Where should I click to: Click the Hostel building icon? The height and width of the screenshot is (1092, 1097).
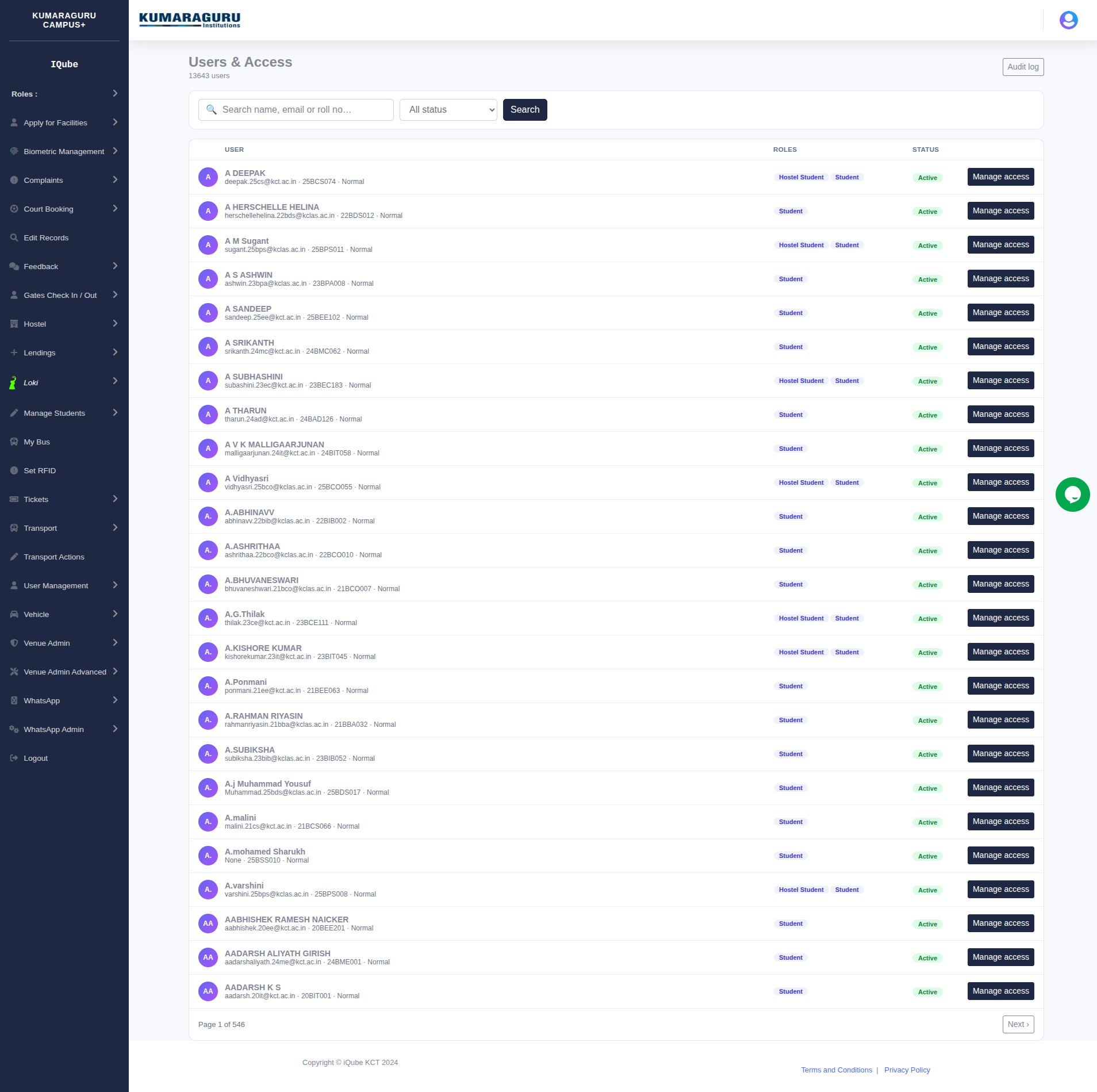click(14, 324)
